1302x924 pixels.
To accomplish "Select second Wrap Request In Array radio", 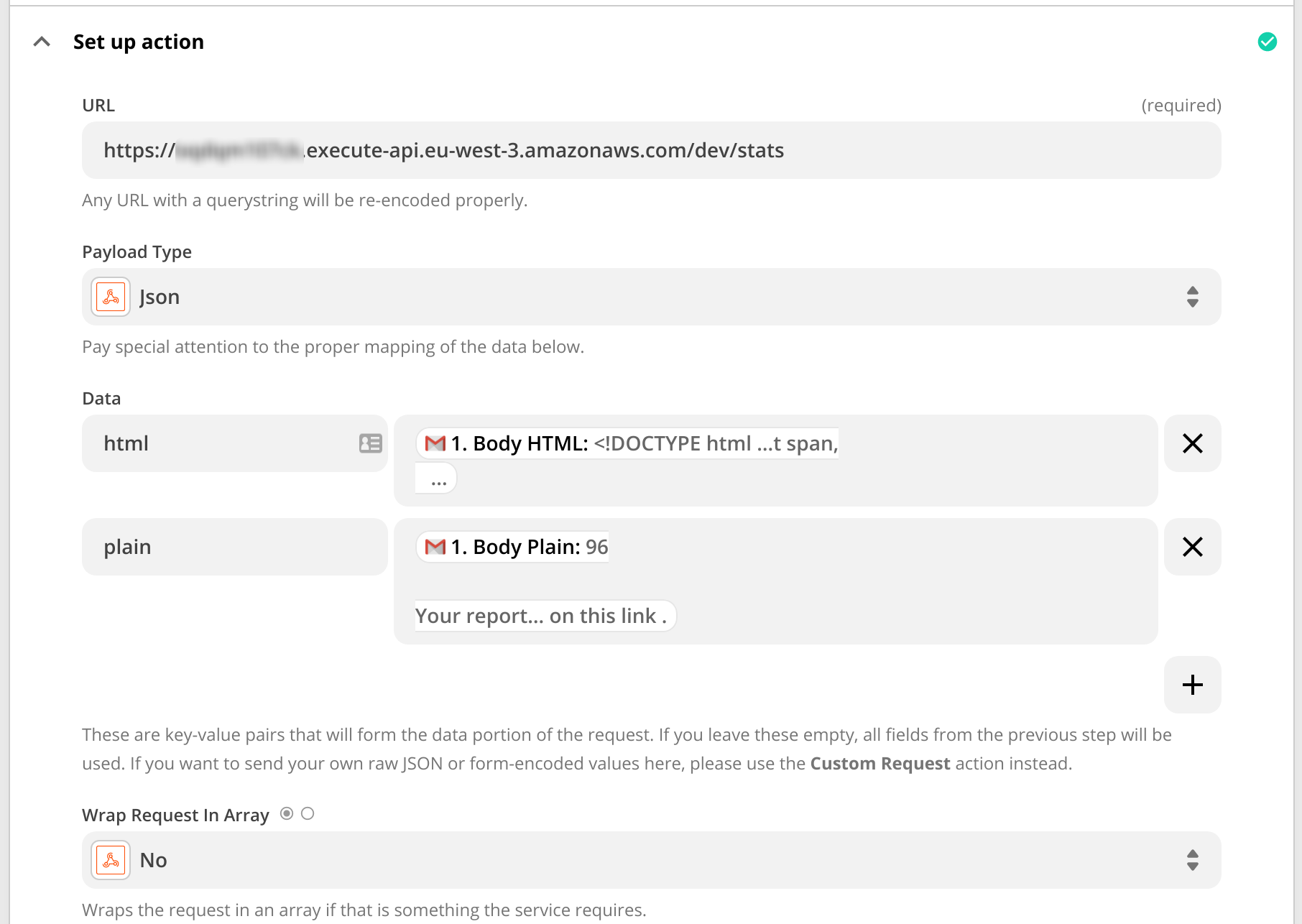I will pyautogui.click(x=308, y=813).
